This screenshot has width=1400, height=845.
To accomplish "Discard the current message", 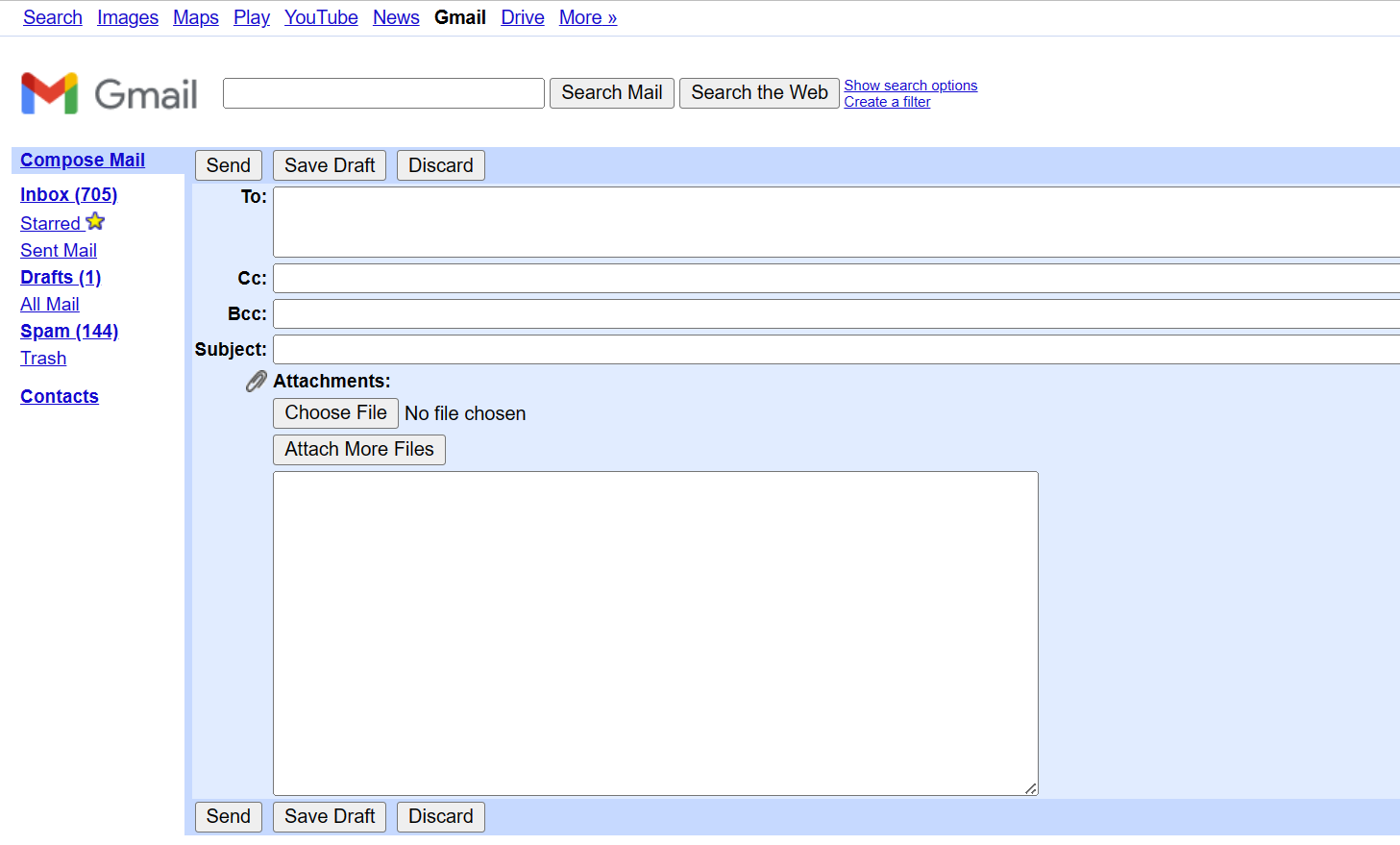I will [x=440, y=164].
